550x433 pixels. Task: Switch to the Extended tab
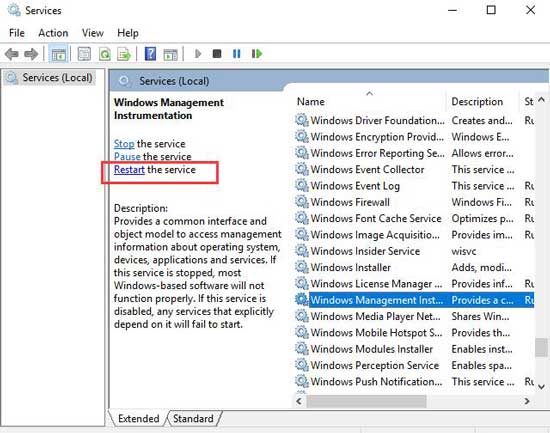(x=139, y=419)
